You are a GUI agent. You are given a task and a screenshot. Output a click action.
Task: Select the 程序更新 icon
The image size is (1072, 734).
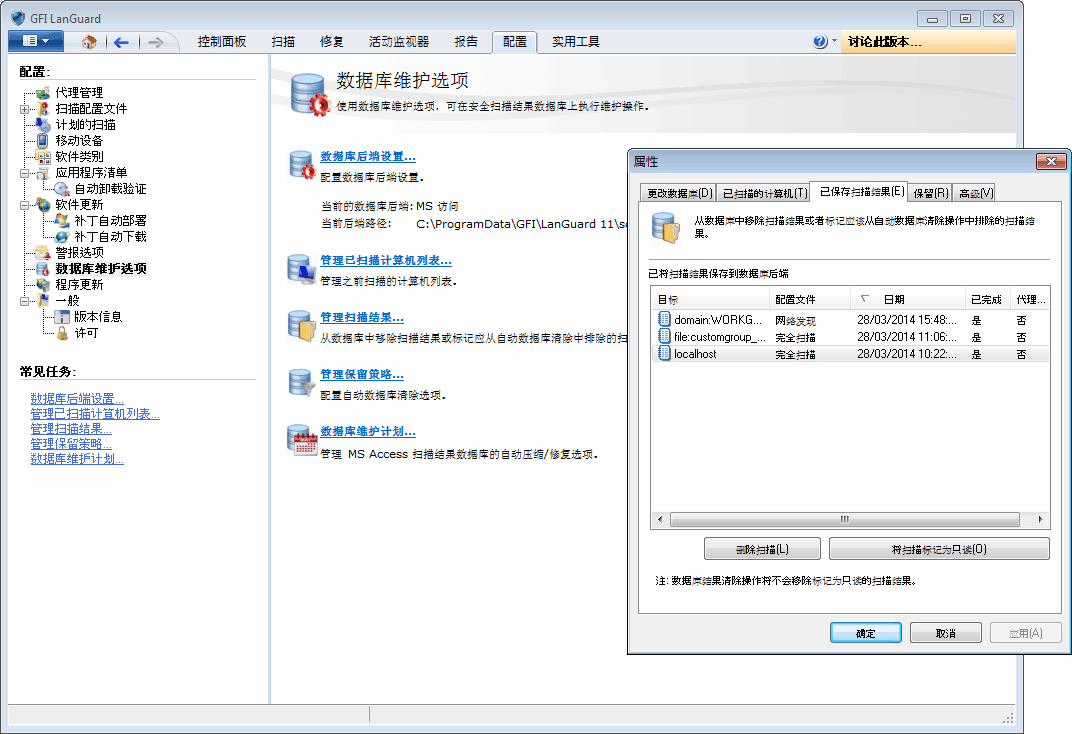tap(43, 285)
